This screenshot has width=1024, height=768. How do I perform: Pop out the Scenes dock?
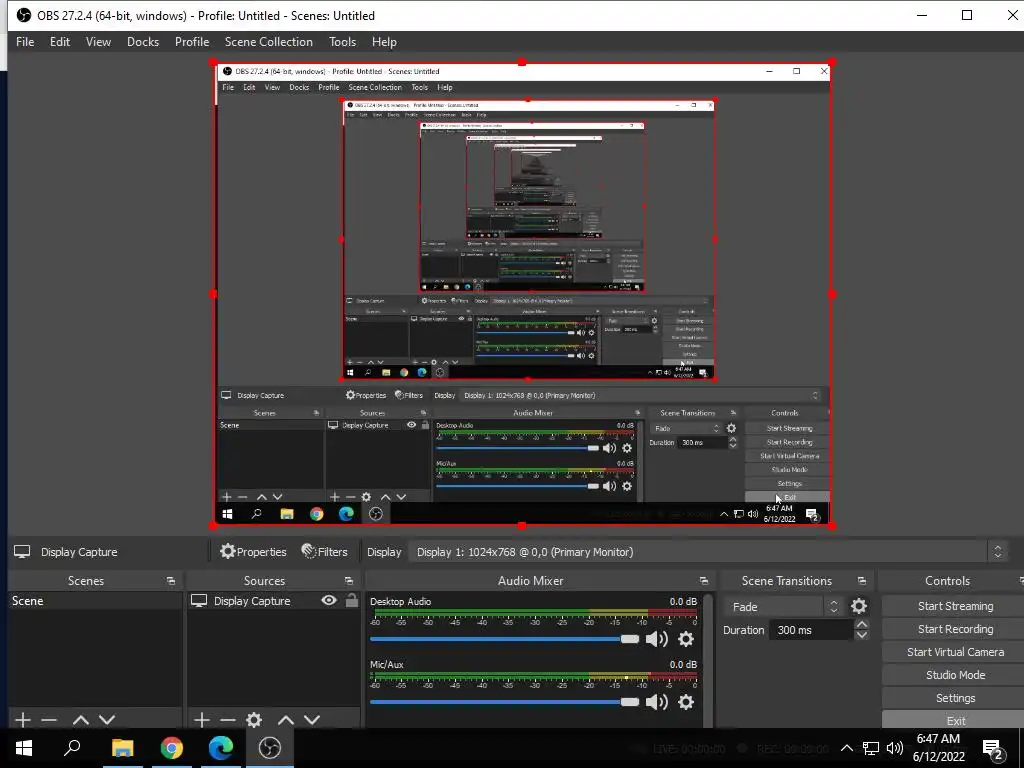[x=171, y=581]
